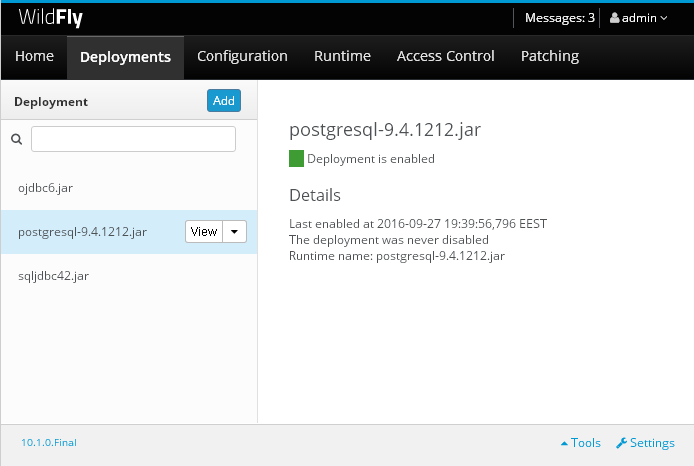Viewport: 694px width, 466px height.
Task: Expand the admin user menu chevron
Action: (664, 18)
